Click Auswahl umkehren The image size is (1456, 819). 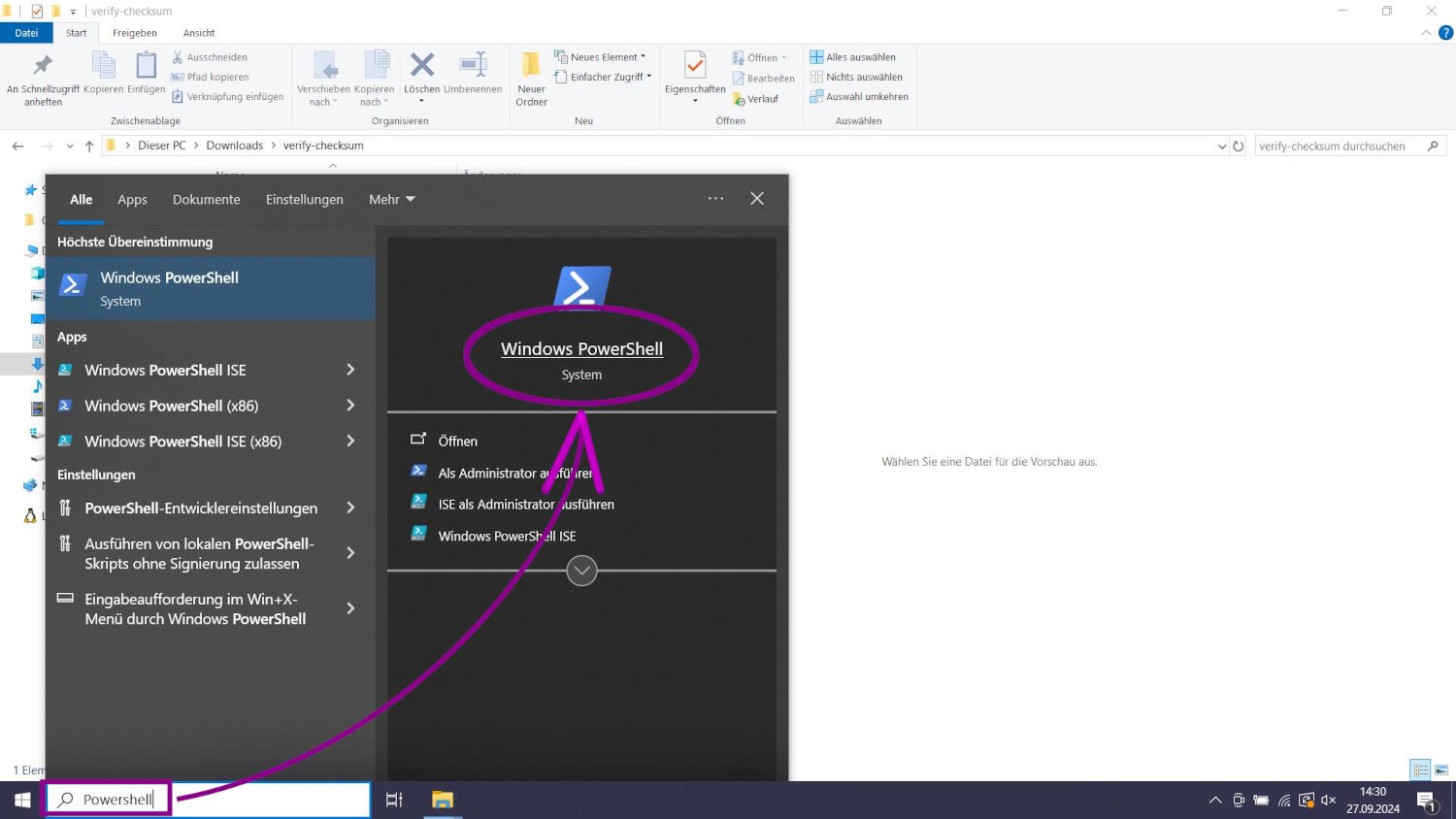[859, 97]
